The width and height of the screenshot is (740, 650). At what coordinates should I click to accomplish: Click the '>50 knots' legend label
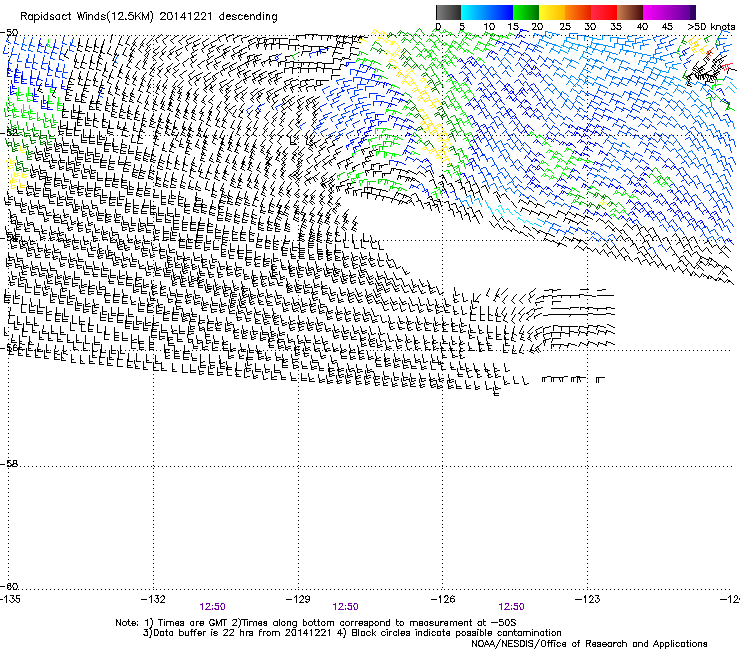(x=711, y=27)
